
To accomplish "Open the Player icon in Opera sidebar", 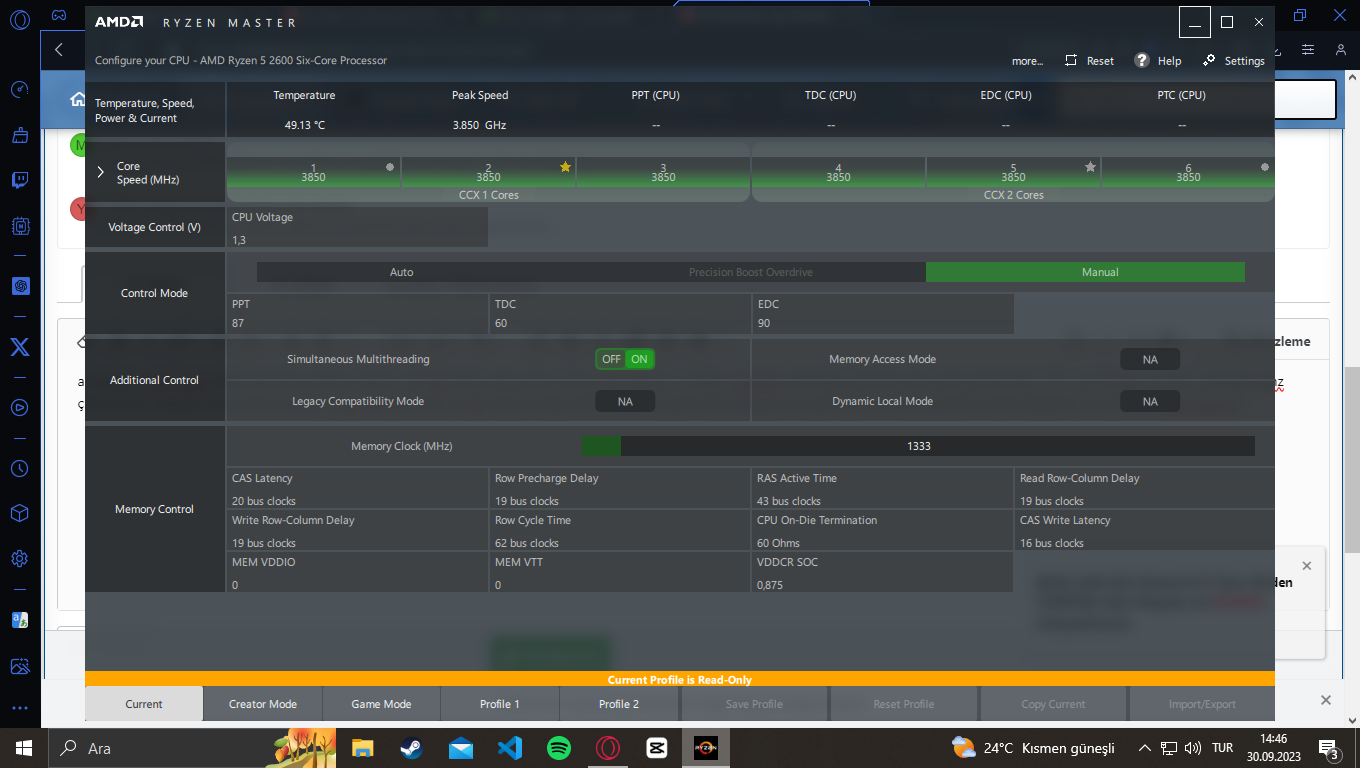I will [x=20, y=407].
